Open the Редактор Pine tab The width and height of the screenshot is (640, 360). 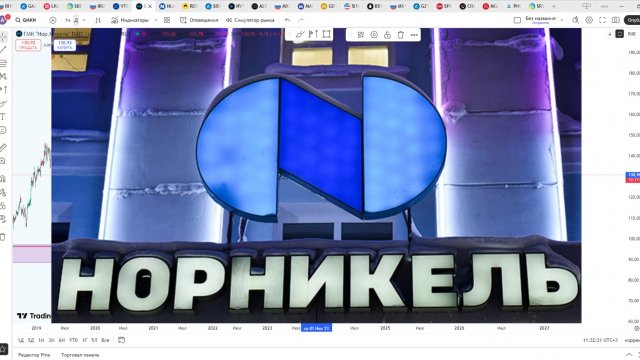coord(34,355)
